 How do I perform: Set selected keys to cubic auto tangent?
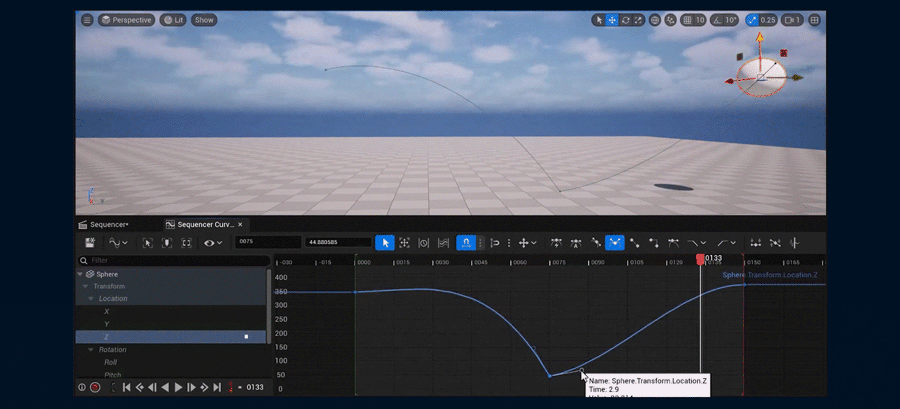pyautogui.click(x=576, y=243)
